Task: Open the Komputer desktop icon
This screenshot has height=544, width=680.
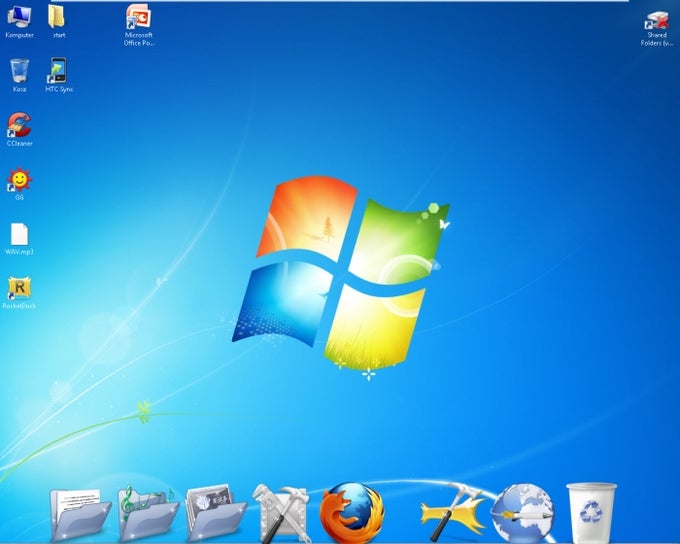Action: coord(19,17)
